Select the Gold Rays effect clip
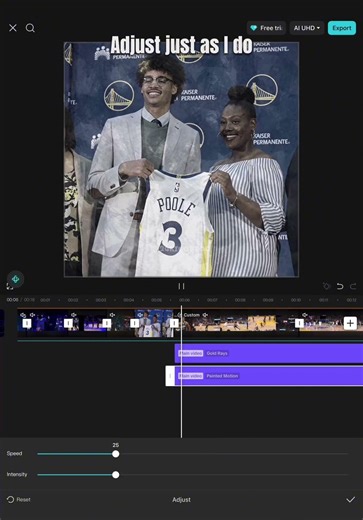The width and height of the screenshot is (363, 520). click(269, 353)
